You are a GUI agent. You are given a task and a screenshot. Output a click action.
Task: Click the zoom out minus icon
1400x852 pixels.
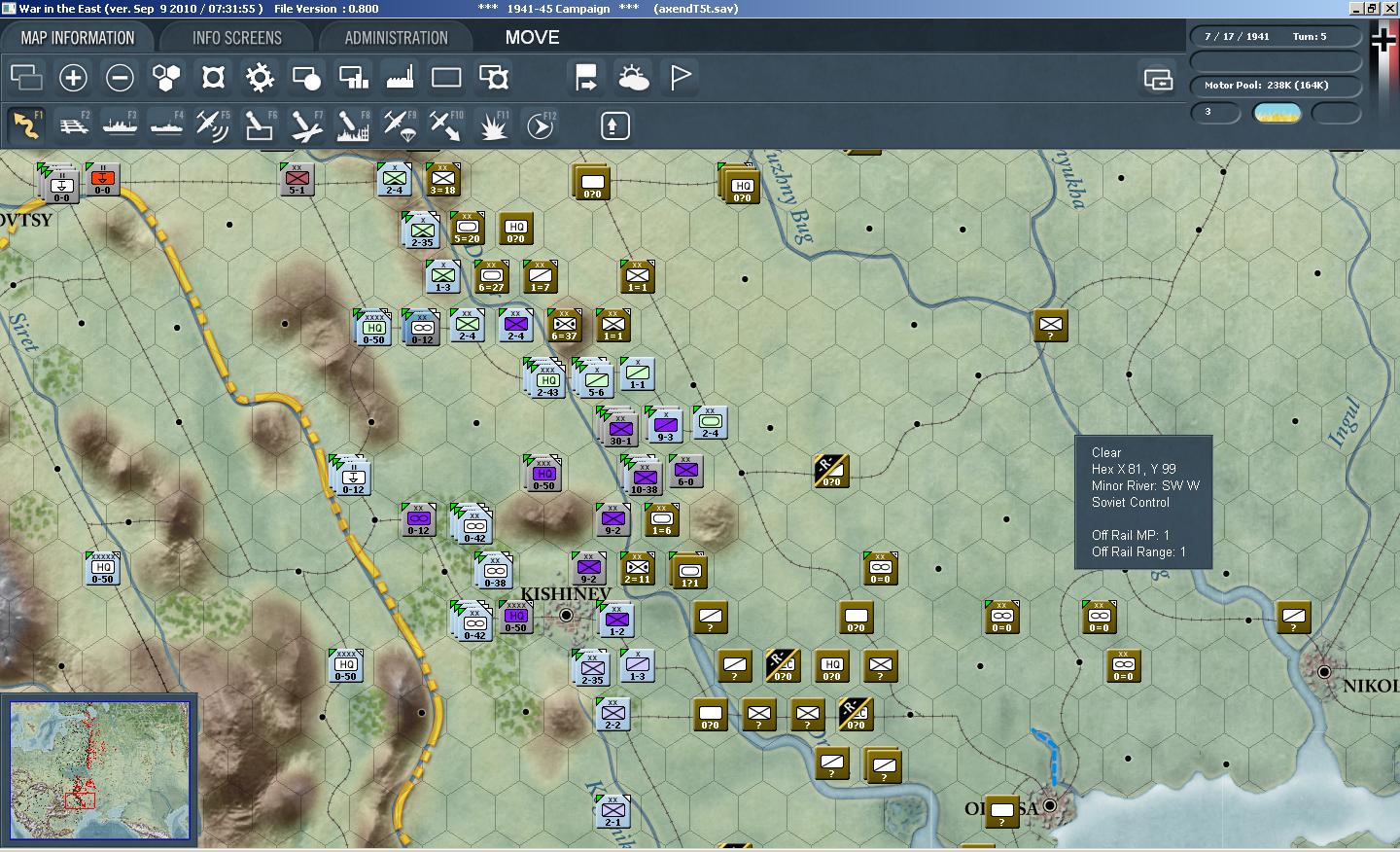pos(120,78)
